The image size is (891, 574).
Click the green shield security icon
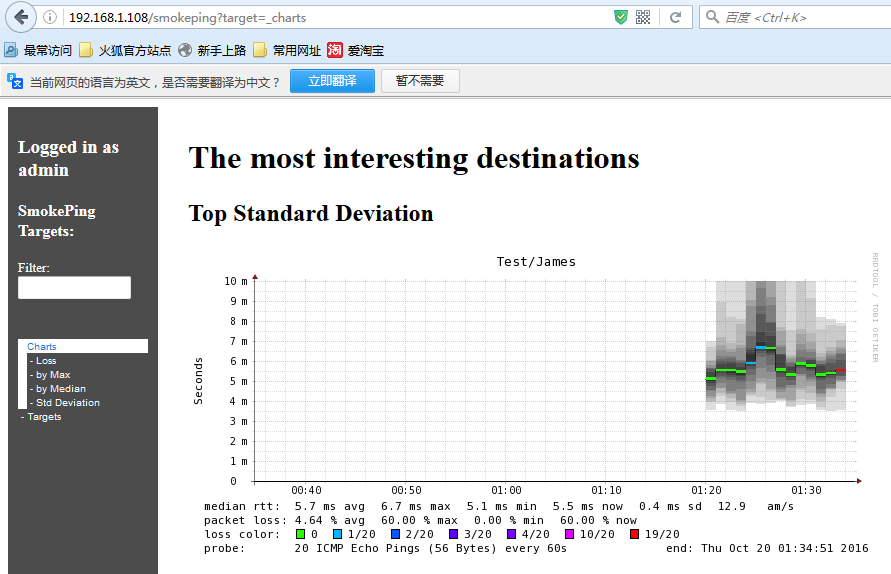pyautogui.click(x=621, y=18)
